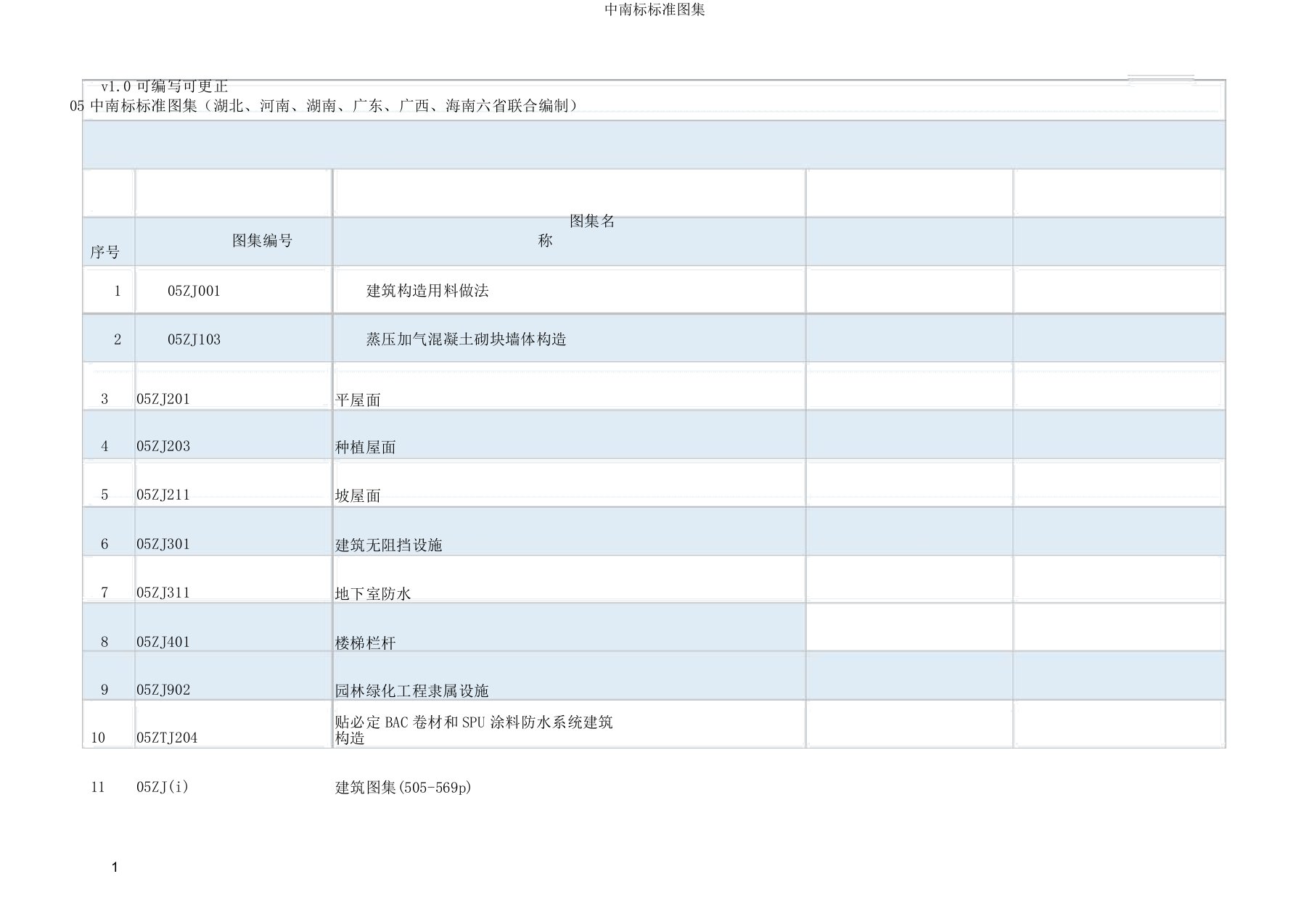Screen dimensions: 1309x924
Task: Click page number '1' at the page bottom
Action: 115,867
